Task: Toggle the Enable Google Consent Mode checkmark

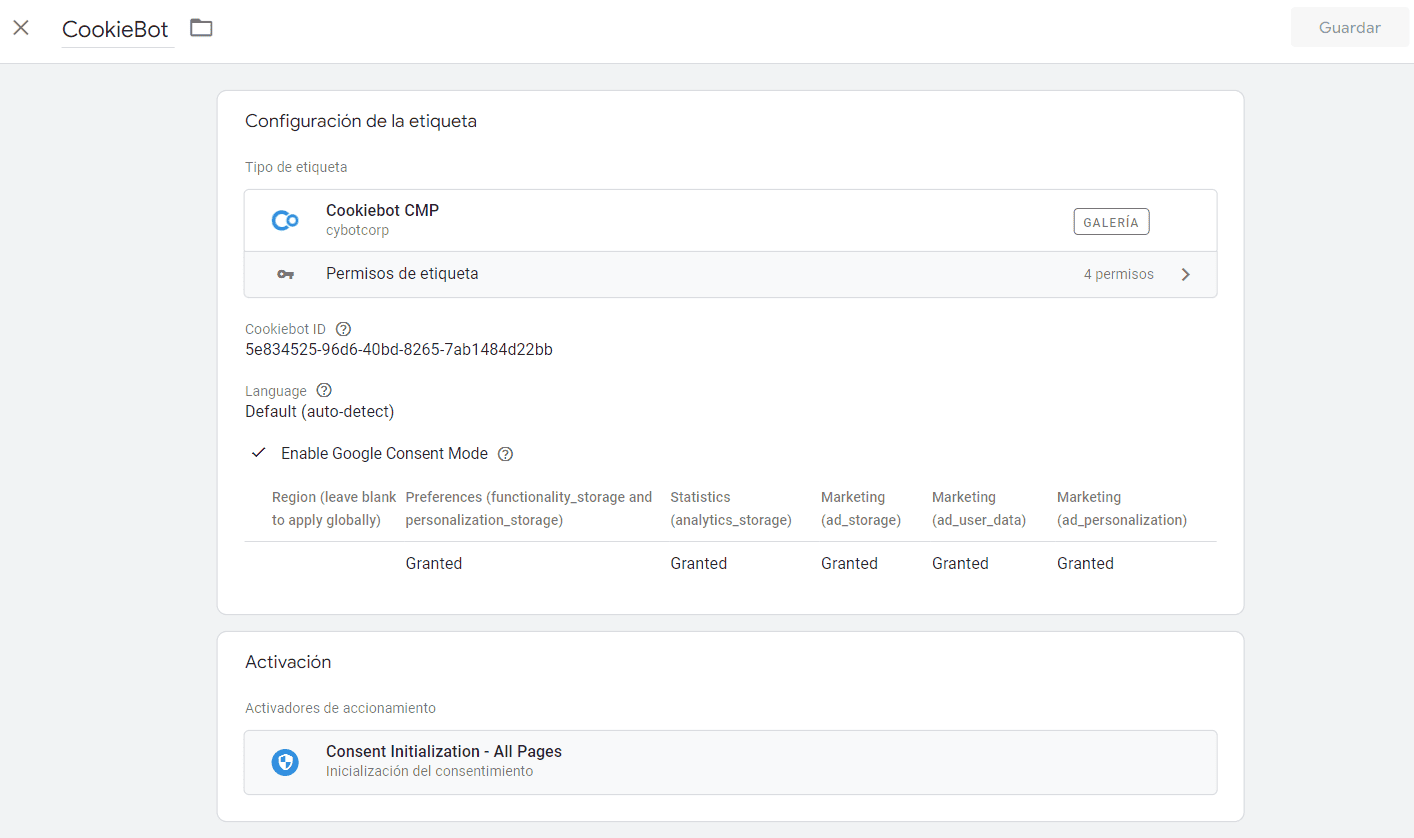Action: (x=259, y=453)
